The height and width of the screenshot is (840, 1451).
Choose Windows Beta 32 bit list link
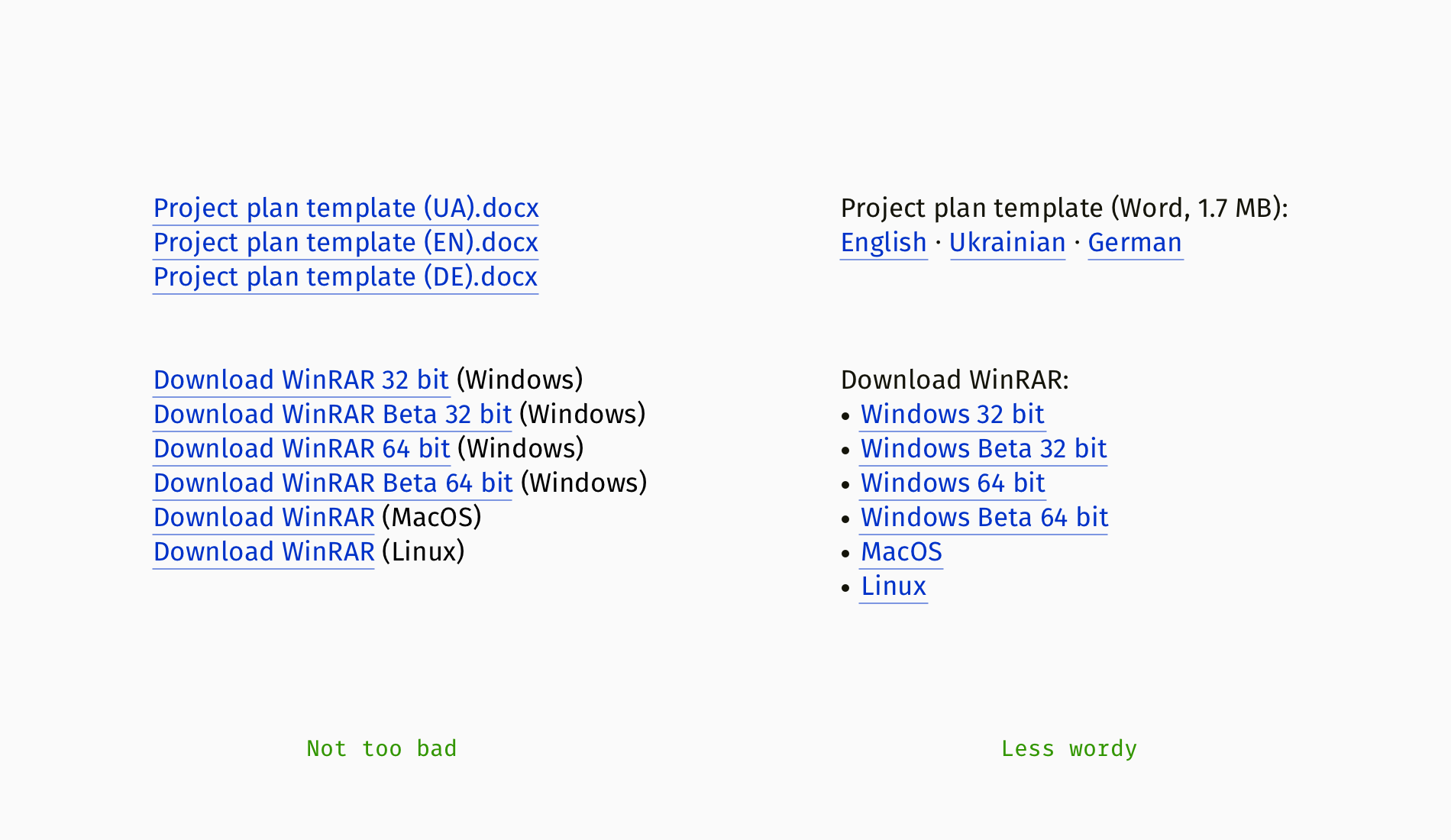click(984, 449)
